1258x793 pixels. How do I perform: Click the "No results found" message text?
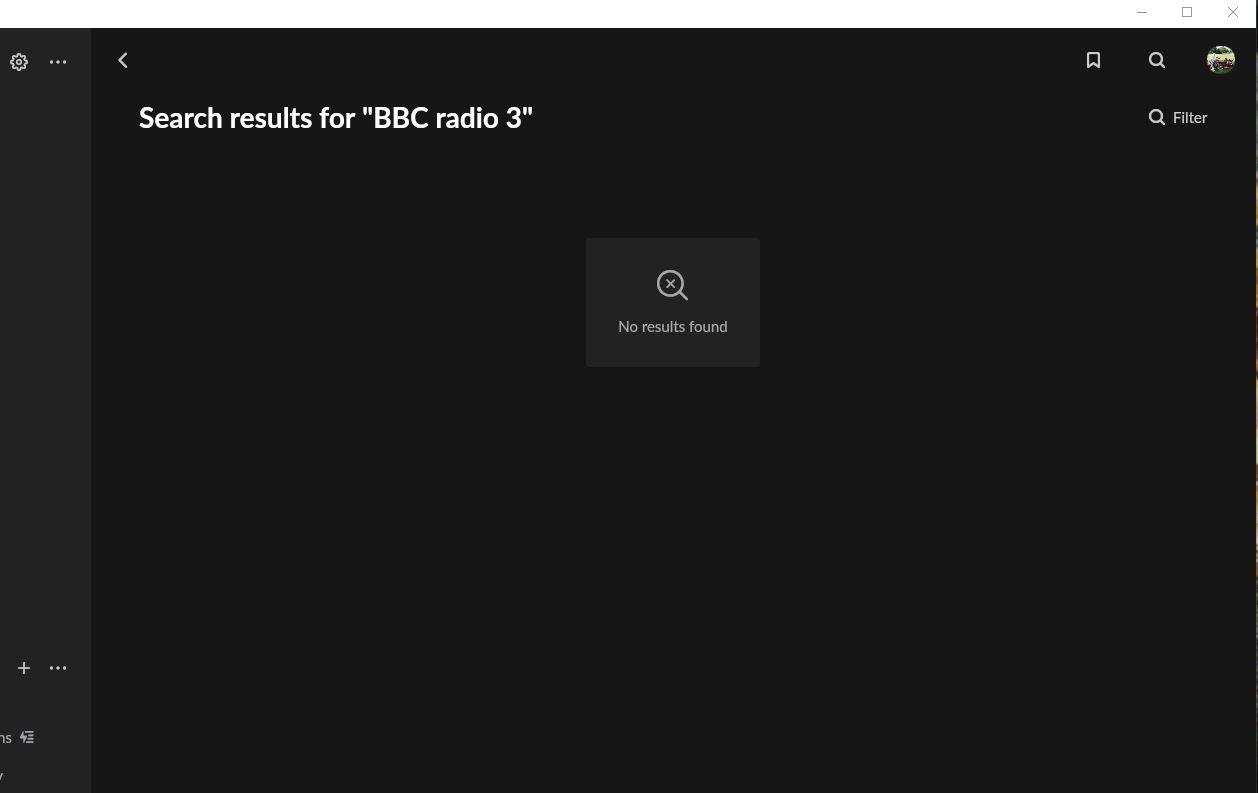click(672, 327)
